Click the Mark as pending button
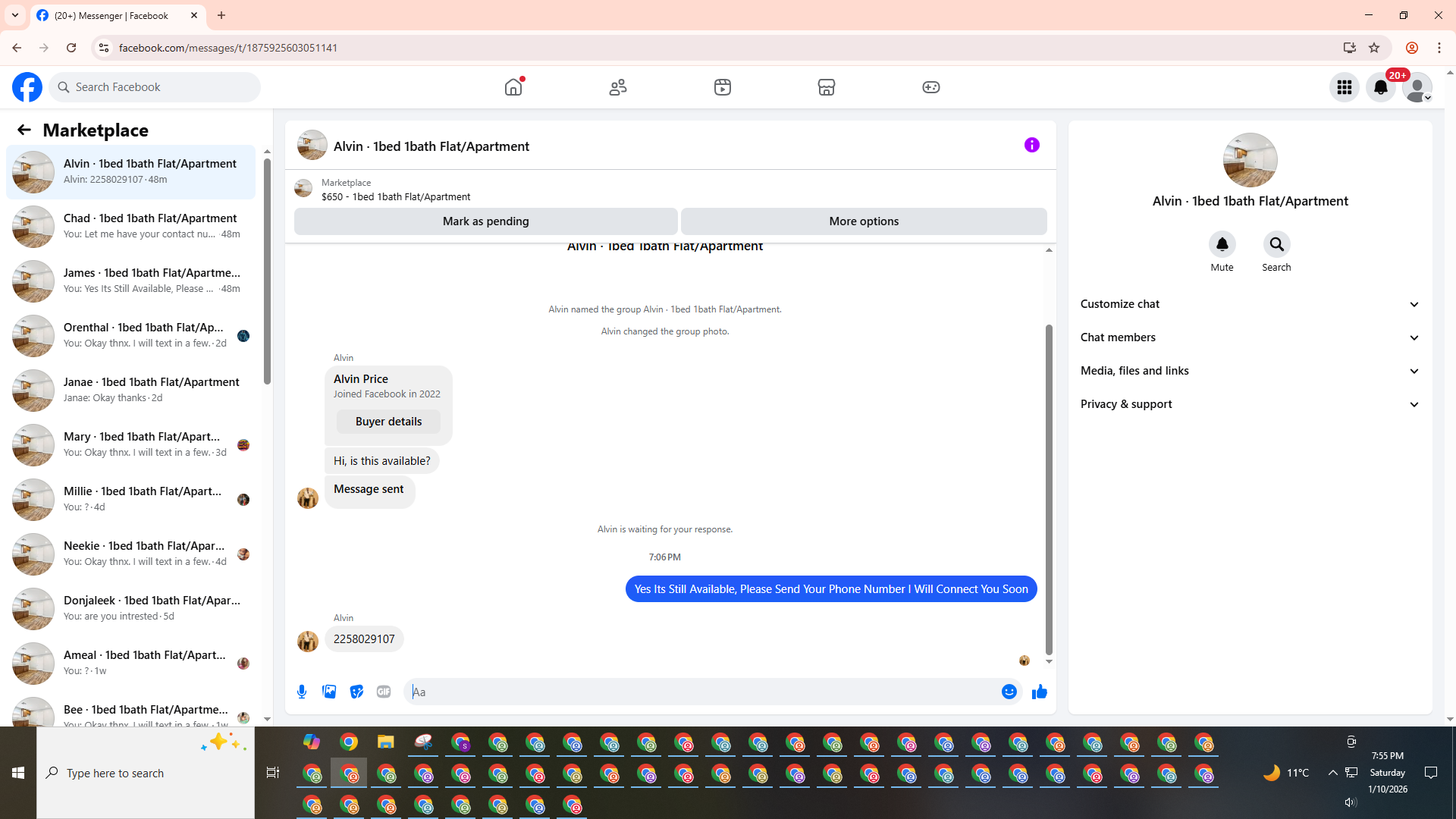 point(485,221)
